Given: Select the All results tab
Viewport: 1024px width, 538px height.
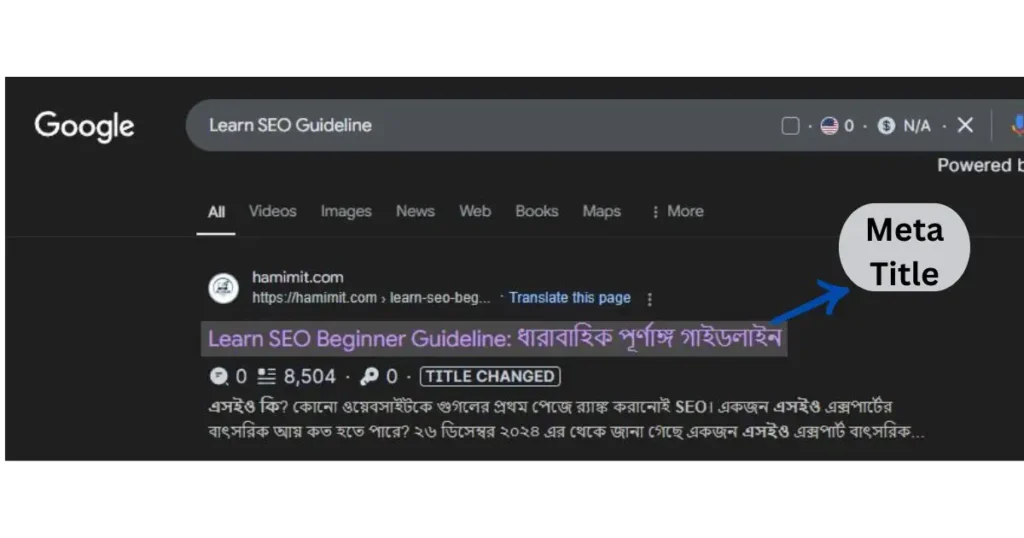Looking at the screenshot, I should 216,212.
